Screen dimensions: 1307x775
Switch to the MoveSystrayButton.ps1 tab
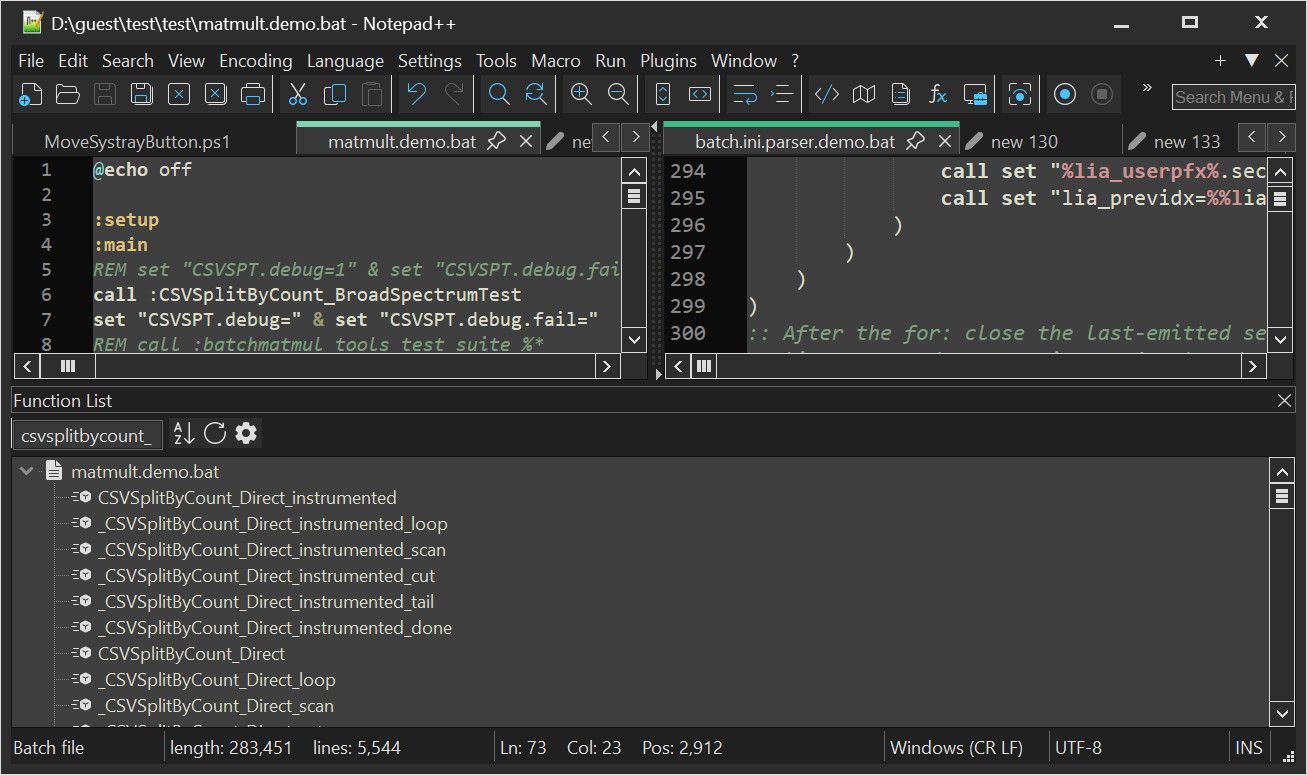(137, 142)
